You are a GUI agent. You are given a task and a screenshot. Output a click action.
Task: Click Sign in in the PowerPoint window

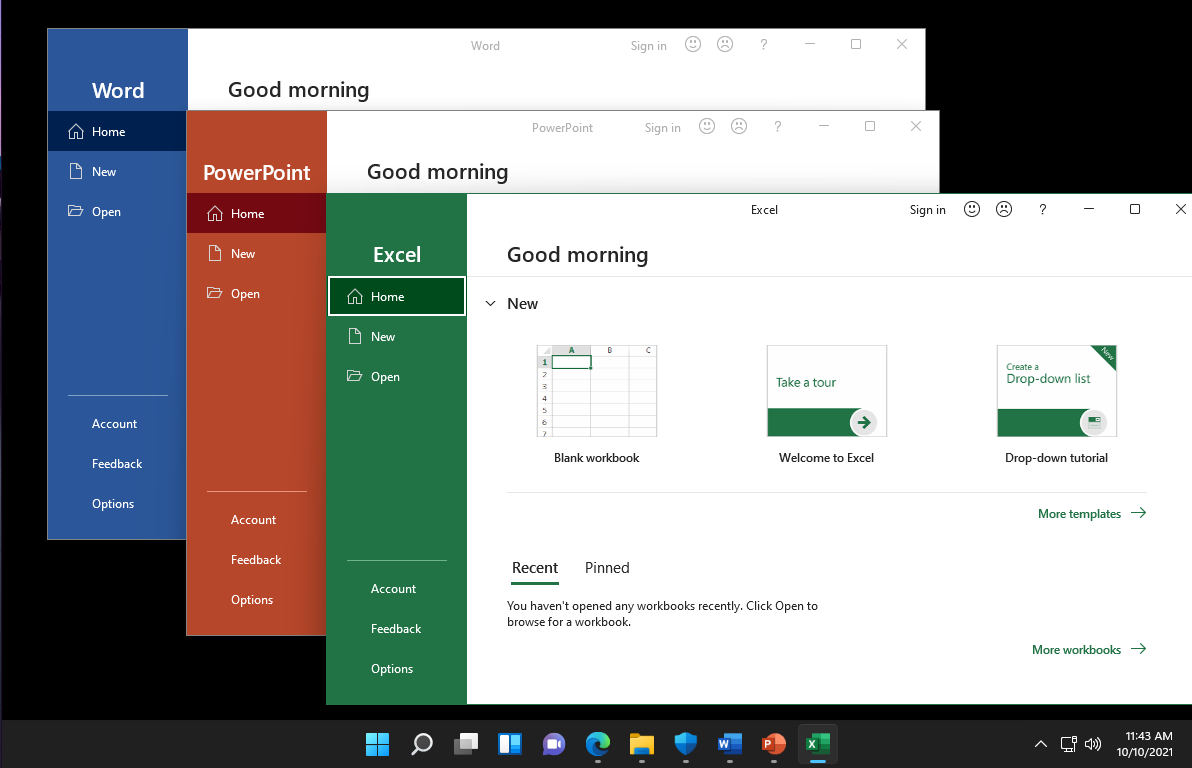point(662,128)
